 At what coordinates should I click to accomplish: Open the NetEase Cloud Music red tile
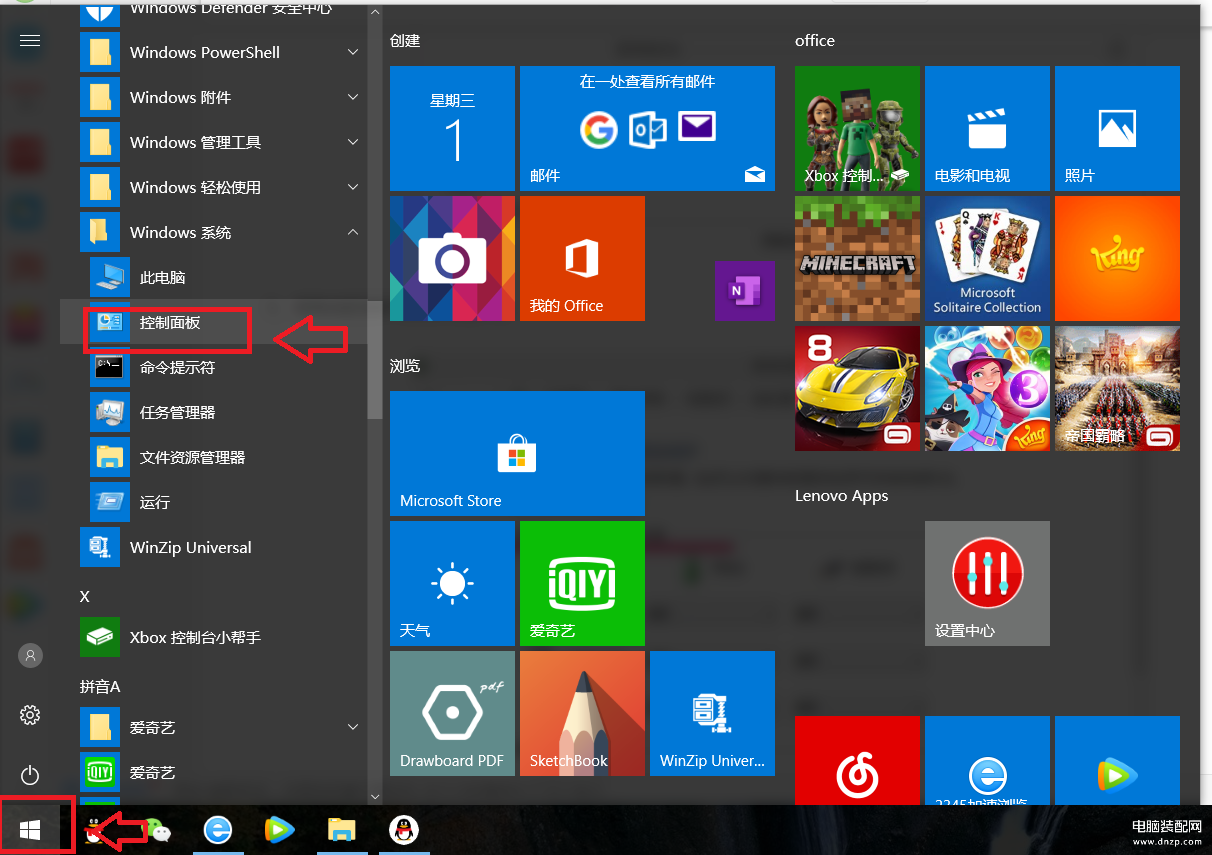857,760
